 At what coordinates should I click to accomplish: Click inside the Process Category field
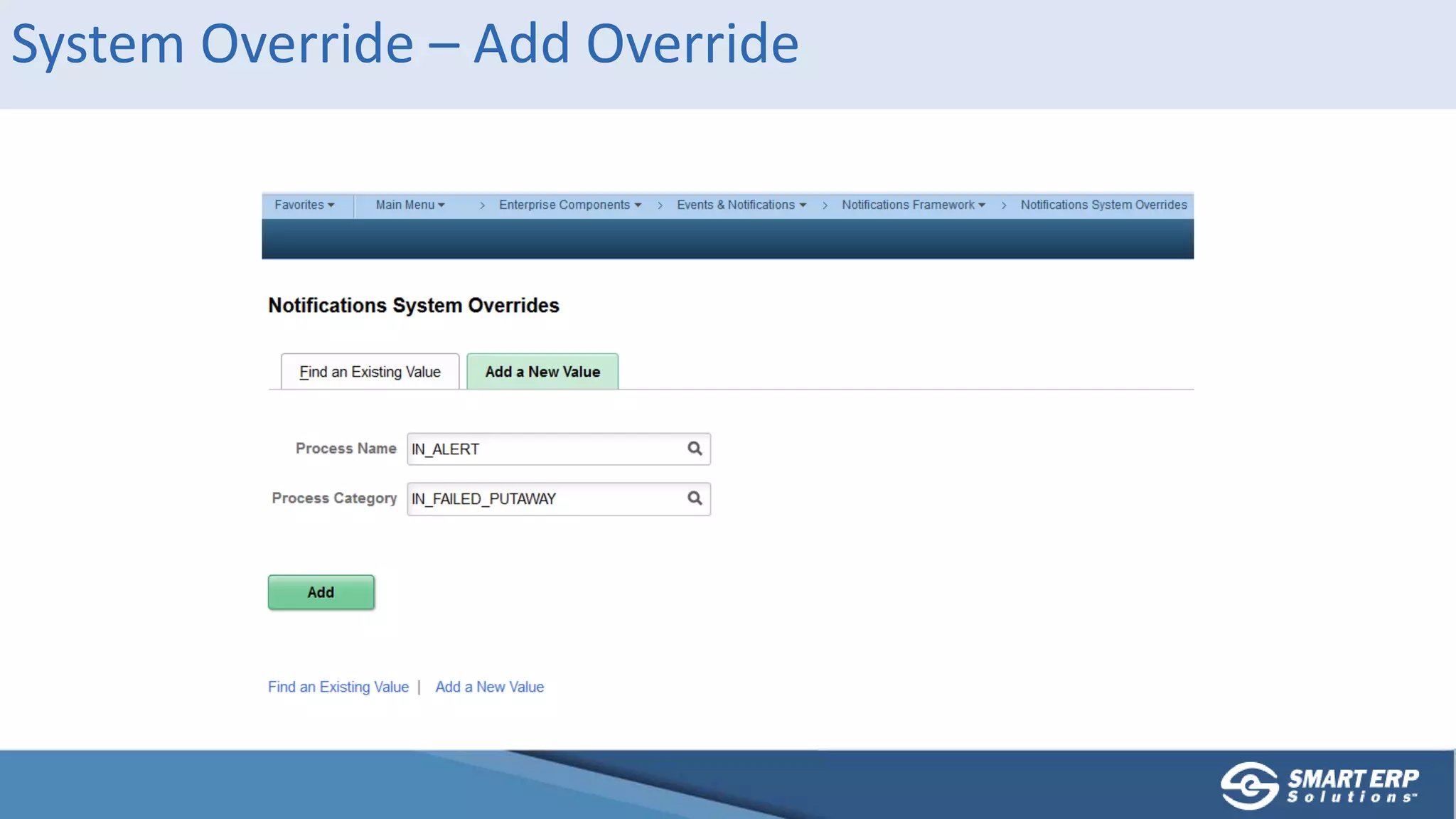tap(559, 499)
